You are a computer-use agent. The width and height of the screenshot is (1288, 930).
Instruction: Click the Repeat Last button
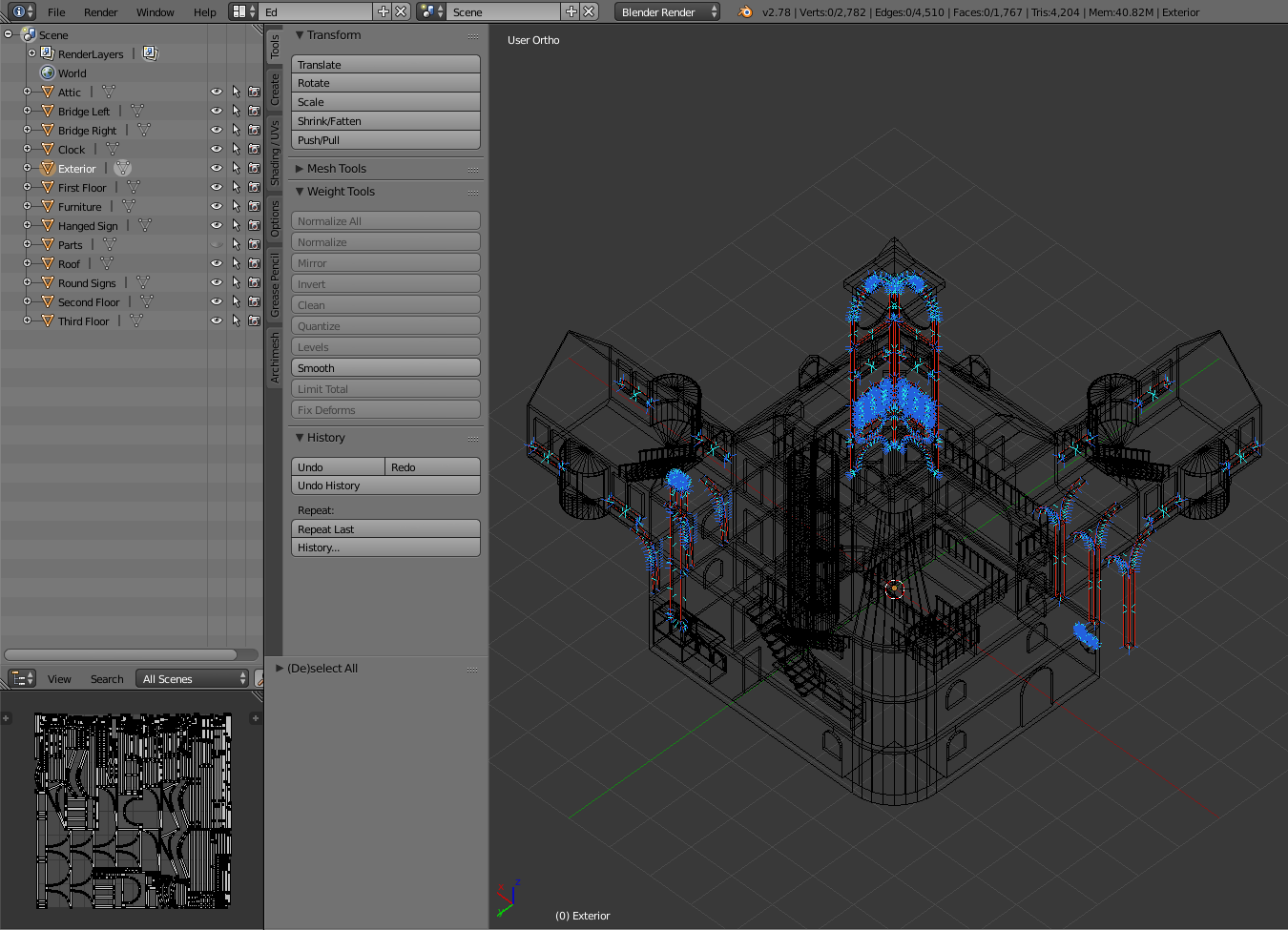coord(385,529)
